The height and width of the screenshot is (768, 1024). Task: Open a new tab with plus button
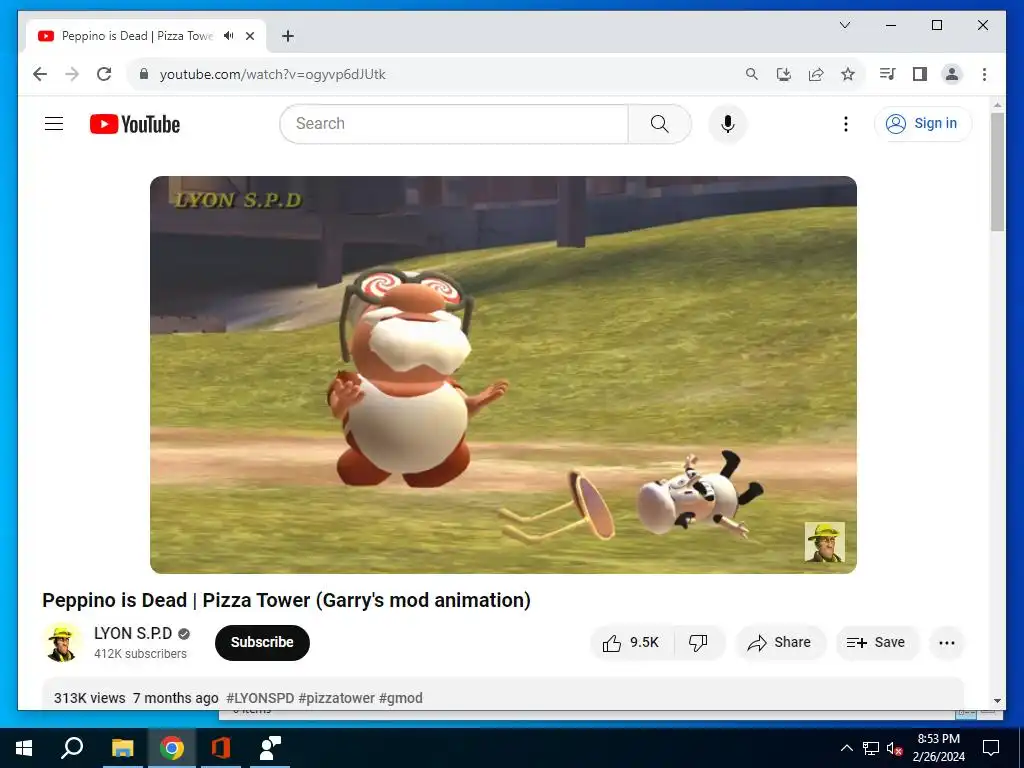tap(287, 36)
